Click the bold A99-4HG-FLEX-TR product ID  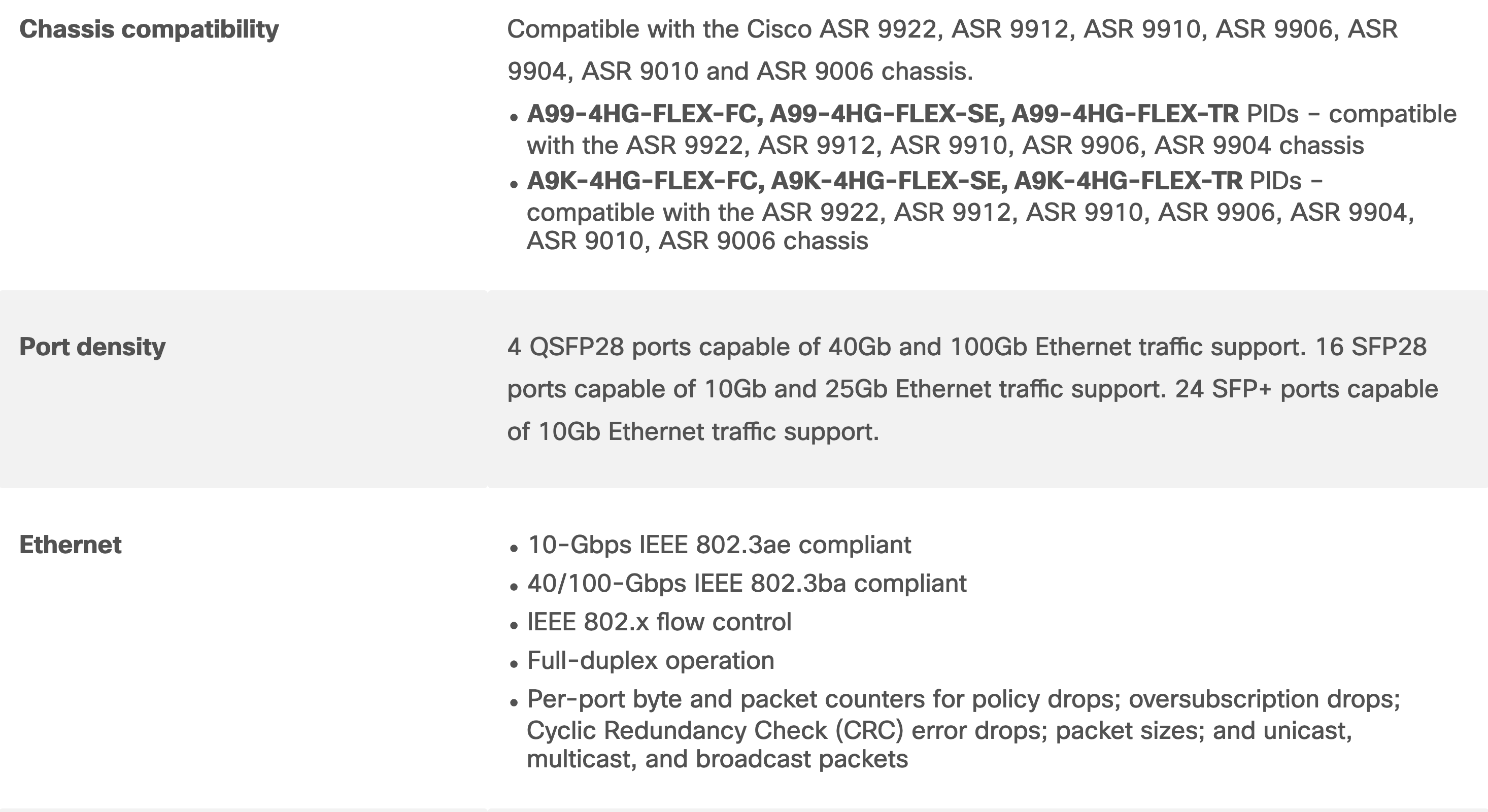pos(1125,114)
